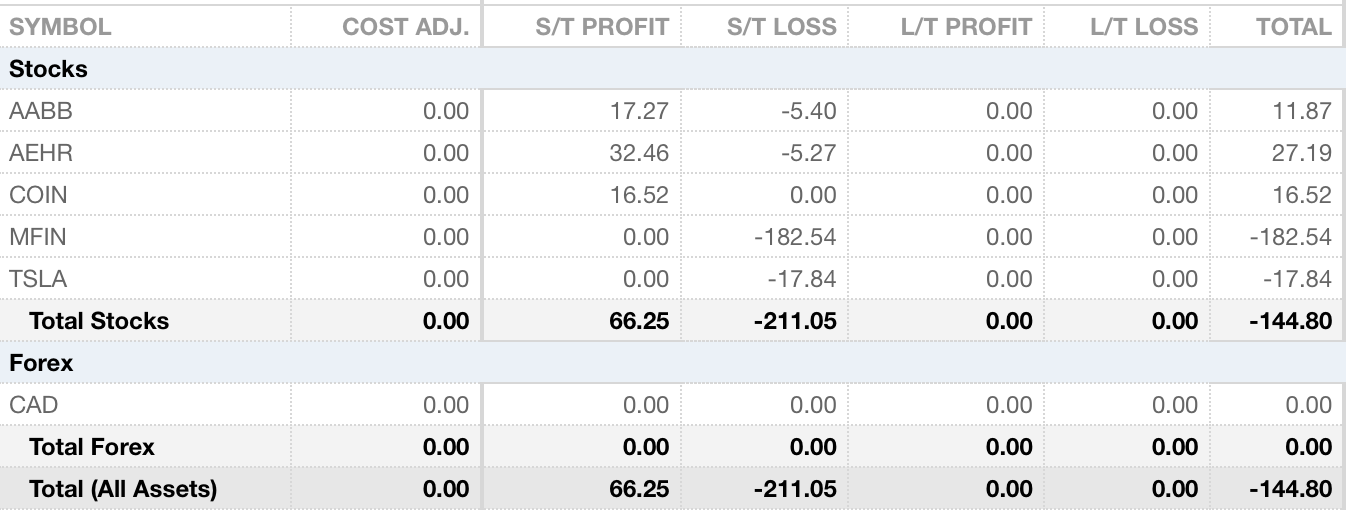This screenshot has height=514, width=1346.
Task: Click the Total Stocks row label
Action: (99, 321)
